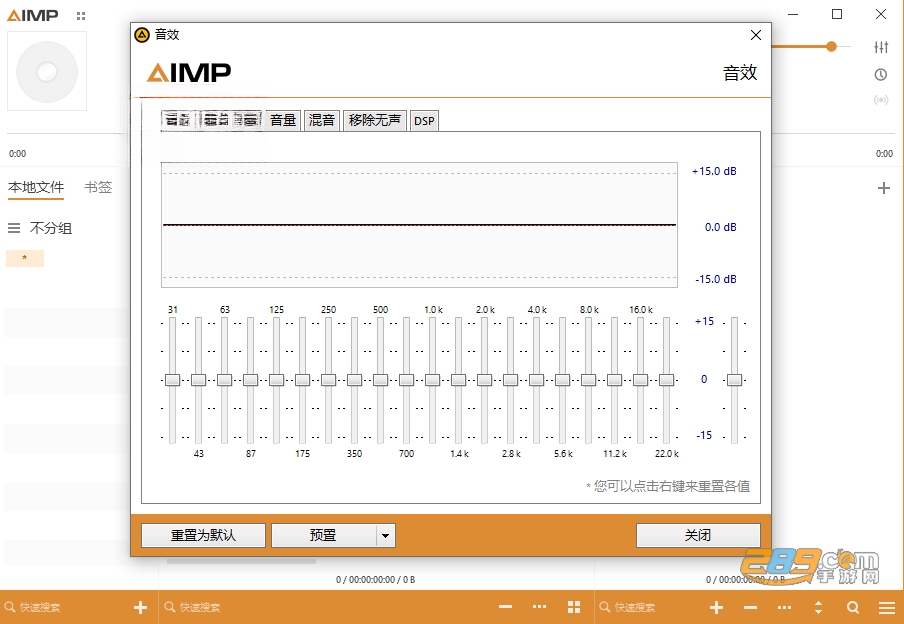Click the broadcast radio waves icon
The height and width of the screenshot is (624, 904).
(880, 100)
